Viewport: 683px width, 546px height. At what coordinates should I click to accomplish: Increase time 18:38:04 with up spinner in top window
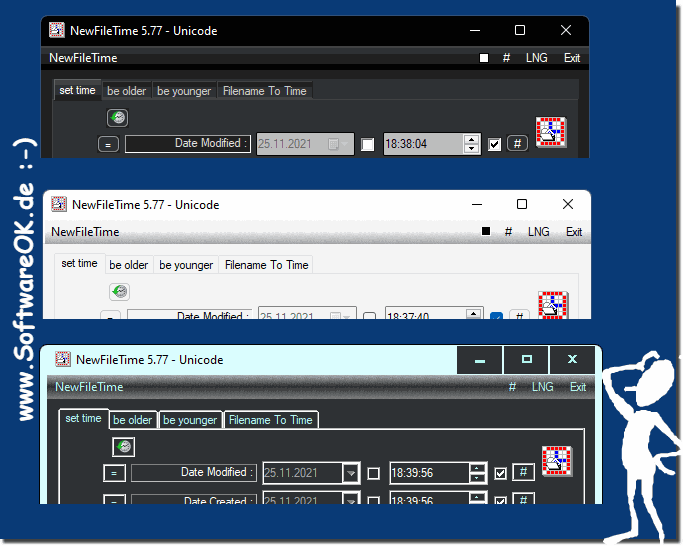[471, 139]
